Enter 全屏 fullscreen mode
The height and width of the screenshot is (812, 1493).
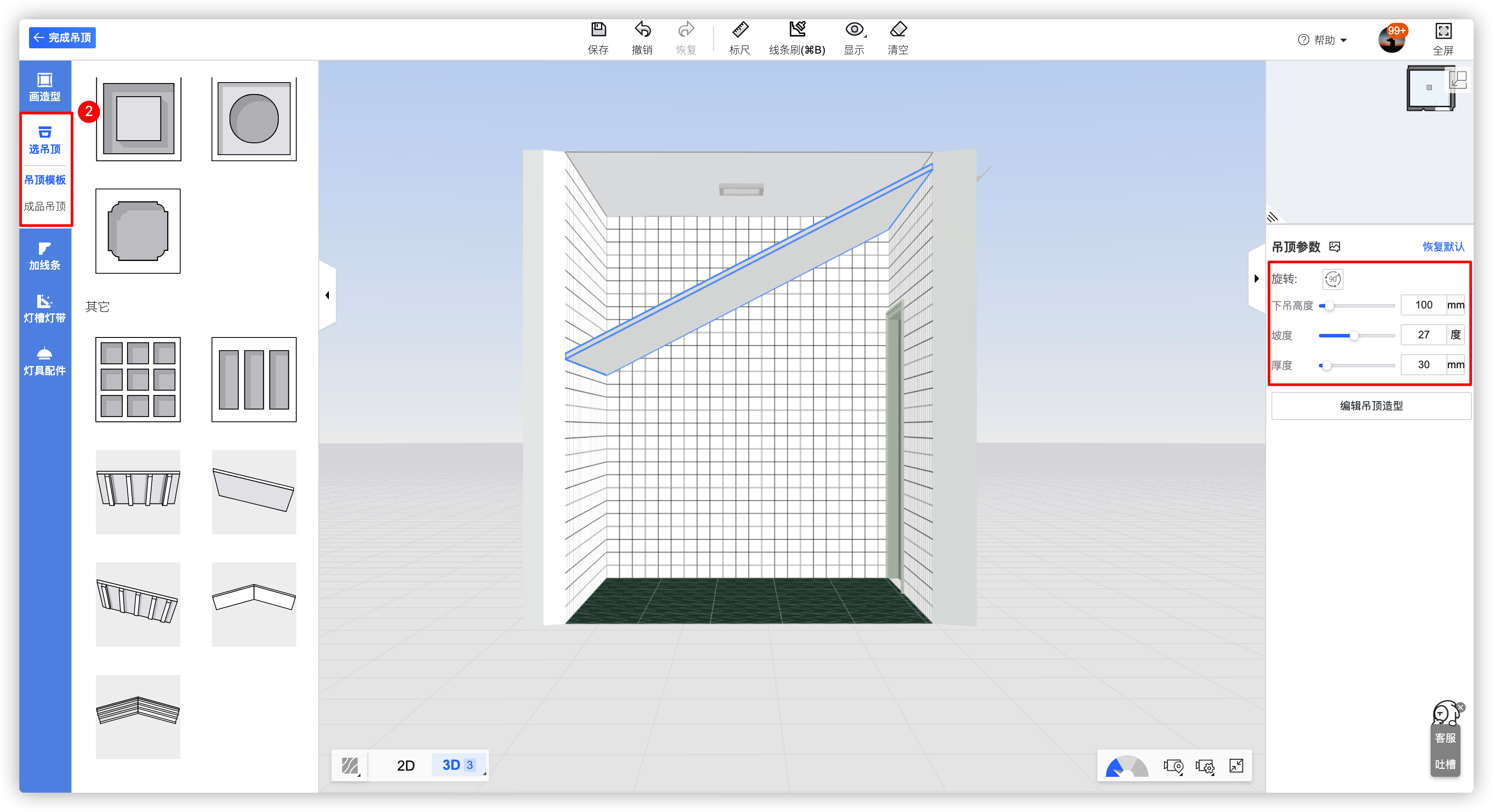pyautogui.click(x=1443, y=40)
